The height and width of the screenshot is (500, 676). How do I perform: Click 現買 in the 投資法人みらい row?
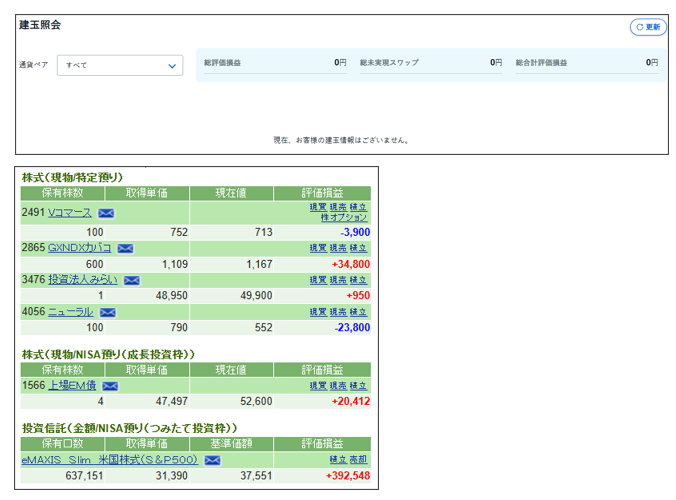point(318,280)
